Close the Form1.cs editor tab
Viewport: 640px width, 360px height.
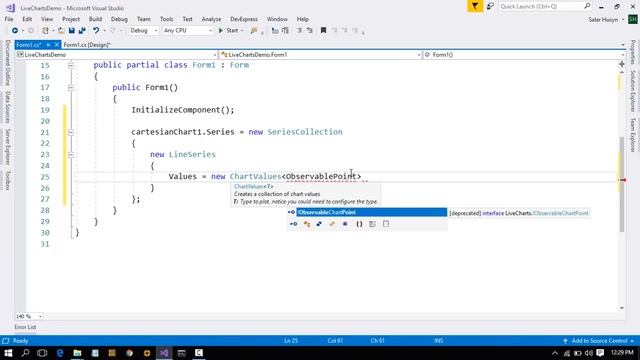(57, 45)
